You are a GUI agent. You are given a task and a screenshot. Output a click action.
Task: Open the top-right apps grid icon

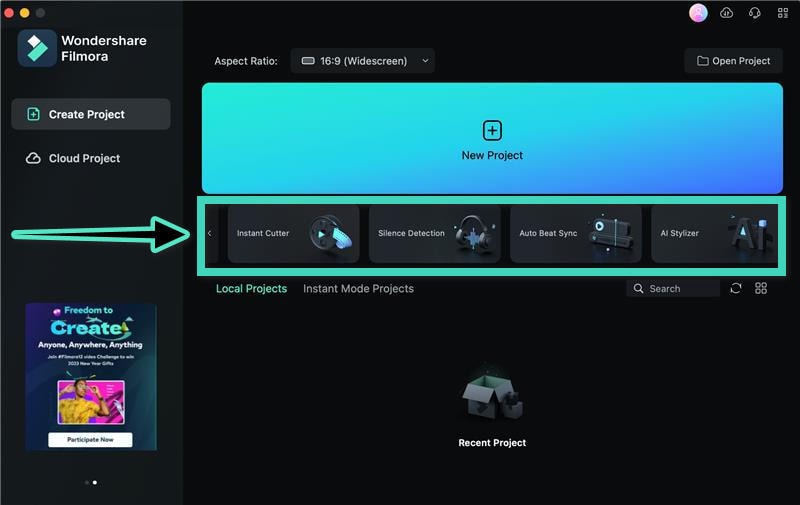click(x=783, y=13)
